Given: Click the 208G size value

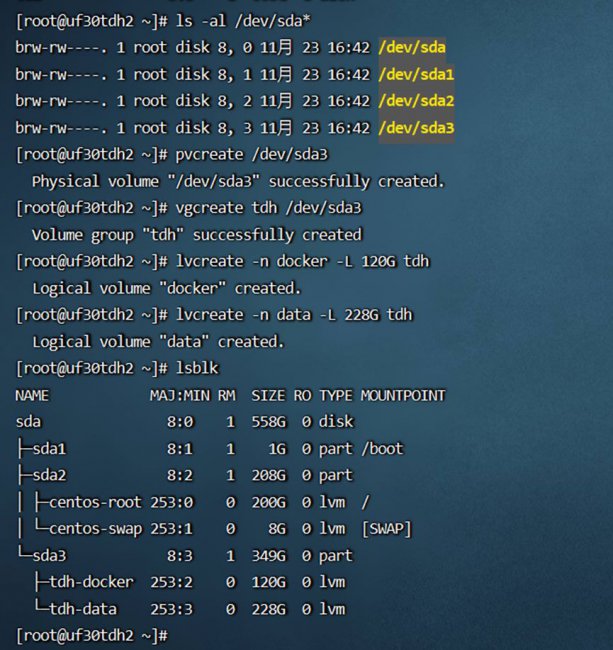Looking at the screenshot, I should coord(269,475).
